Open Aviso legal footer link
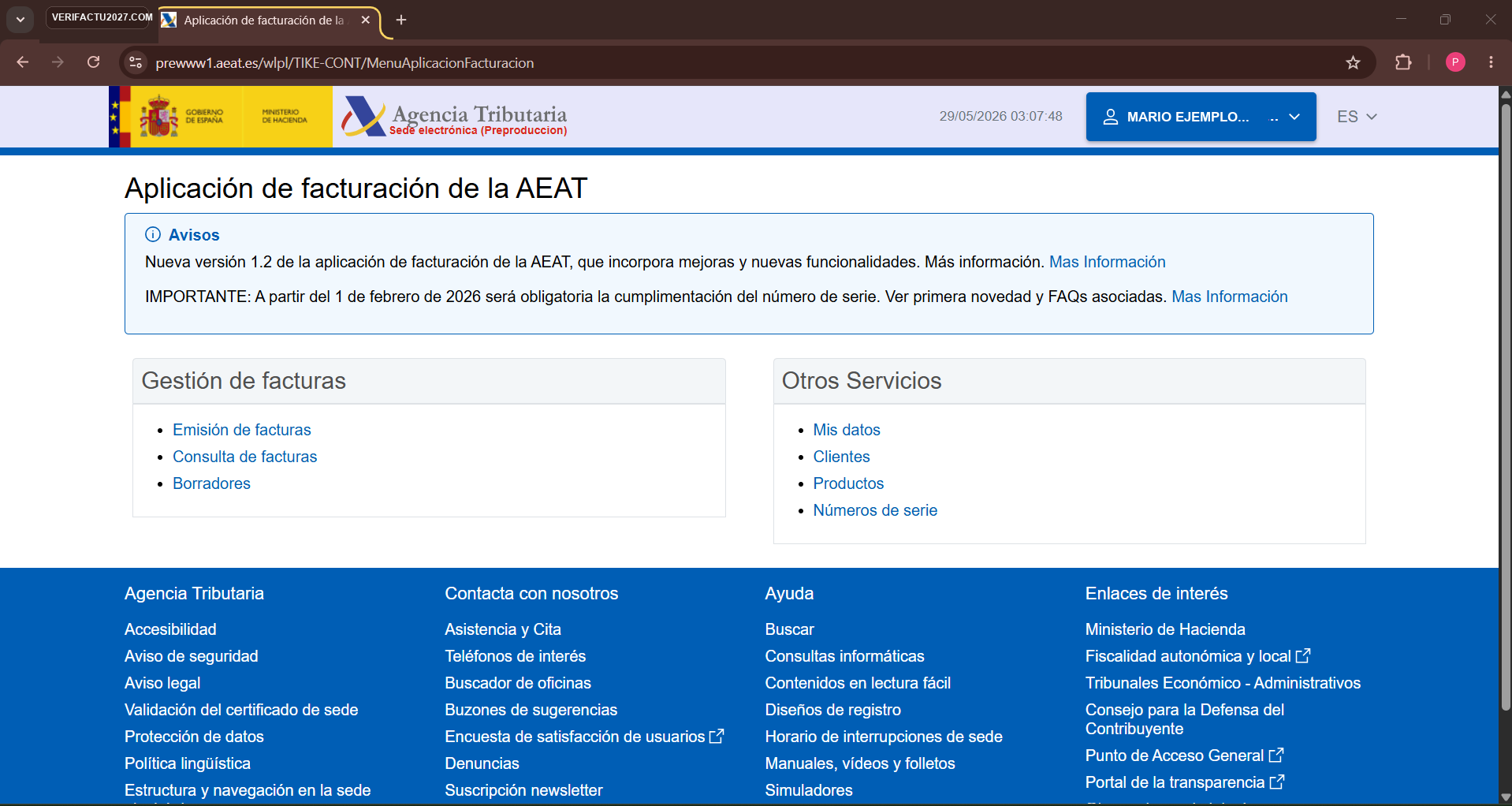The image size is (1512, 806). point(162,683)
